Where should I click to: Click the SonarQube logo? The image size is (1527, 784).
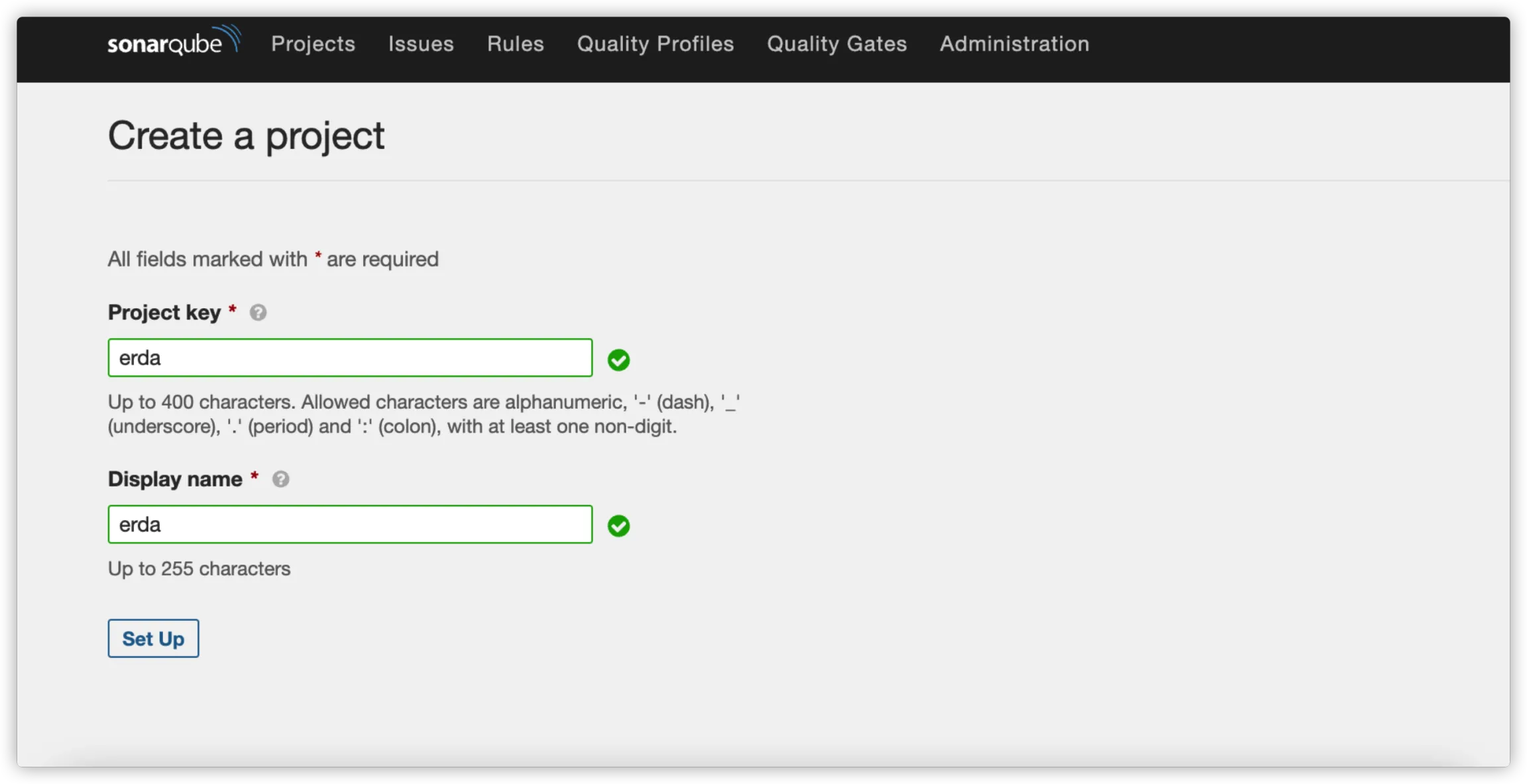click(x=174, y=42)
